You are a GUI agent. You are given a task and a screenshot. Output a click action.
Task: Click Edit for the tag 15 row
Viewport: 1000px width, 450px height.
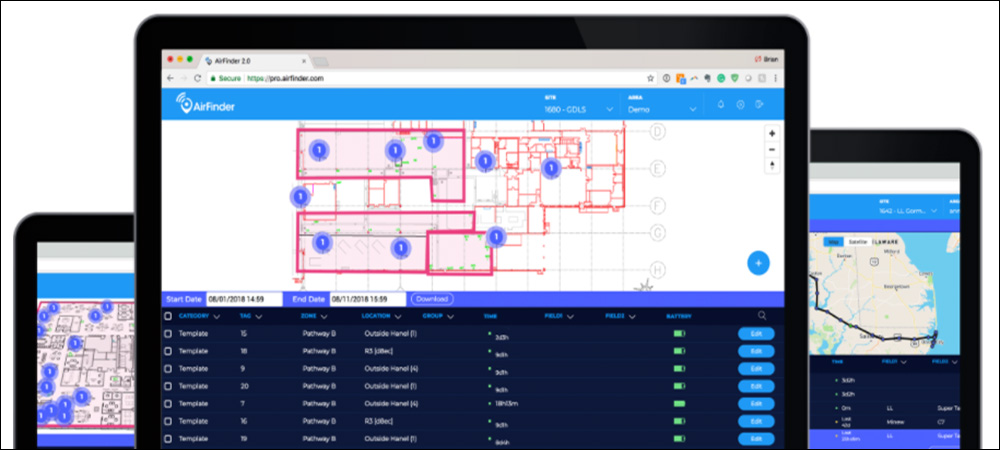(x=756, y=333)
